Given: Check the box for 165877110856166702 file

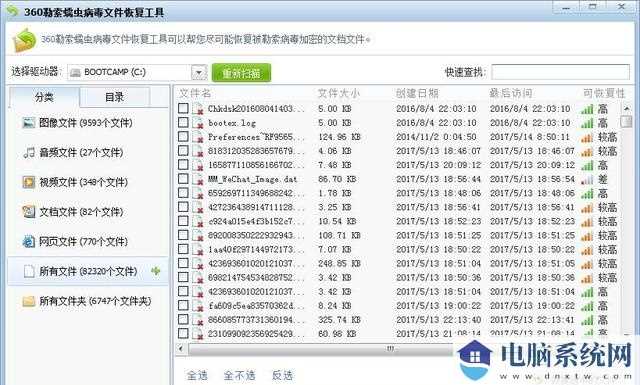Looking at the screenshot, I should pos(183,165).
